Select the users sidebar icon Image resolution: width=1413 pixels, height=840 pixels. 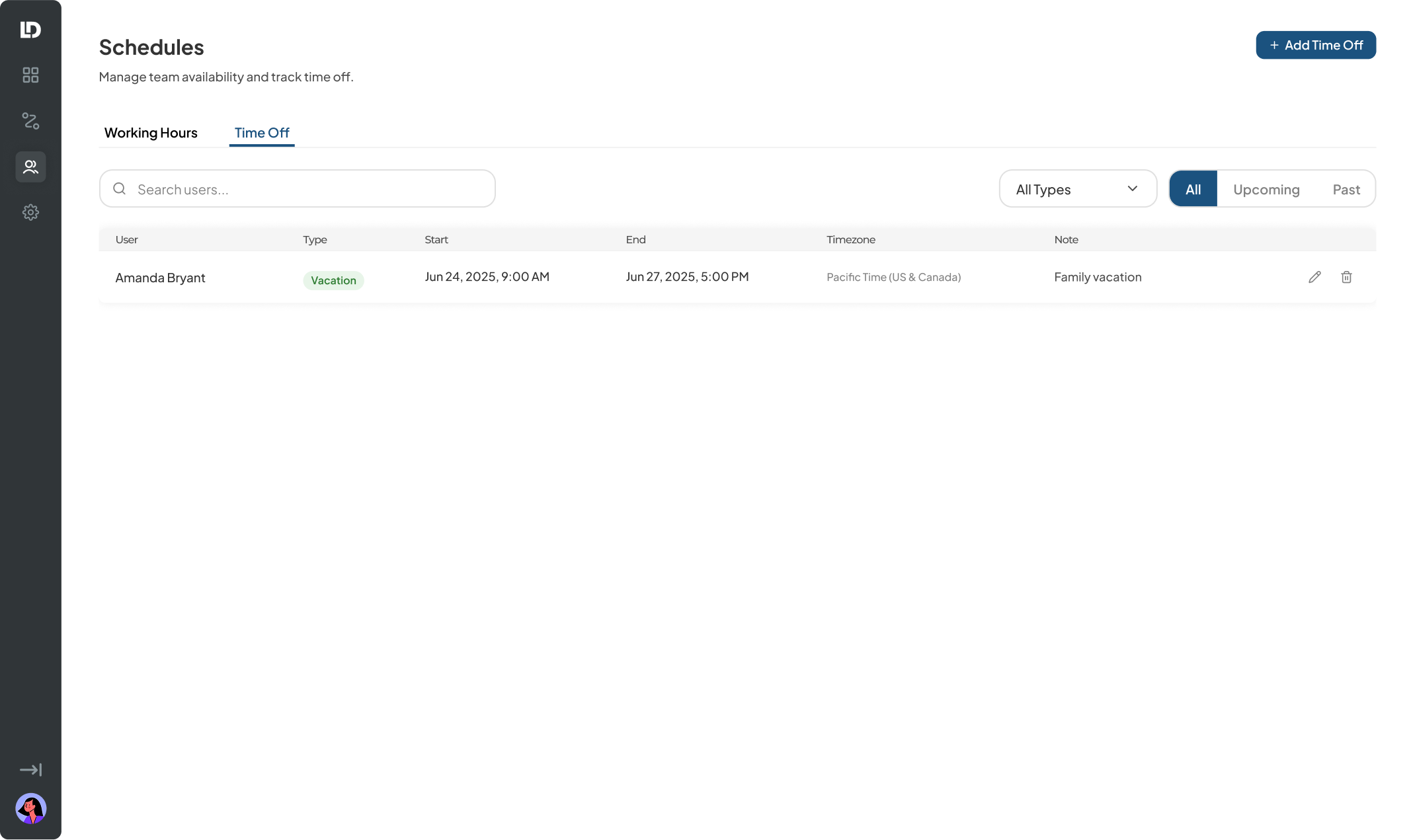[x=30, y=167]
